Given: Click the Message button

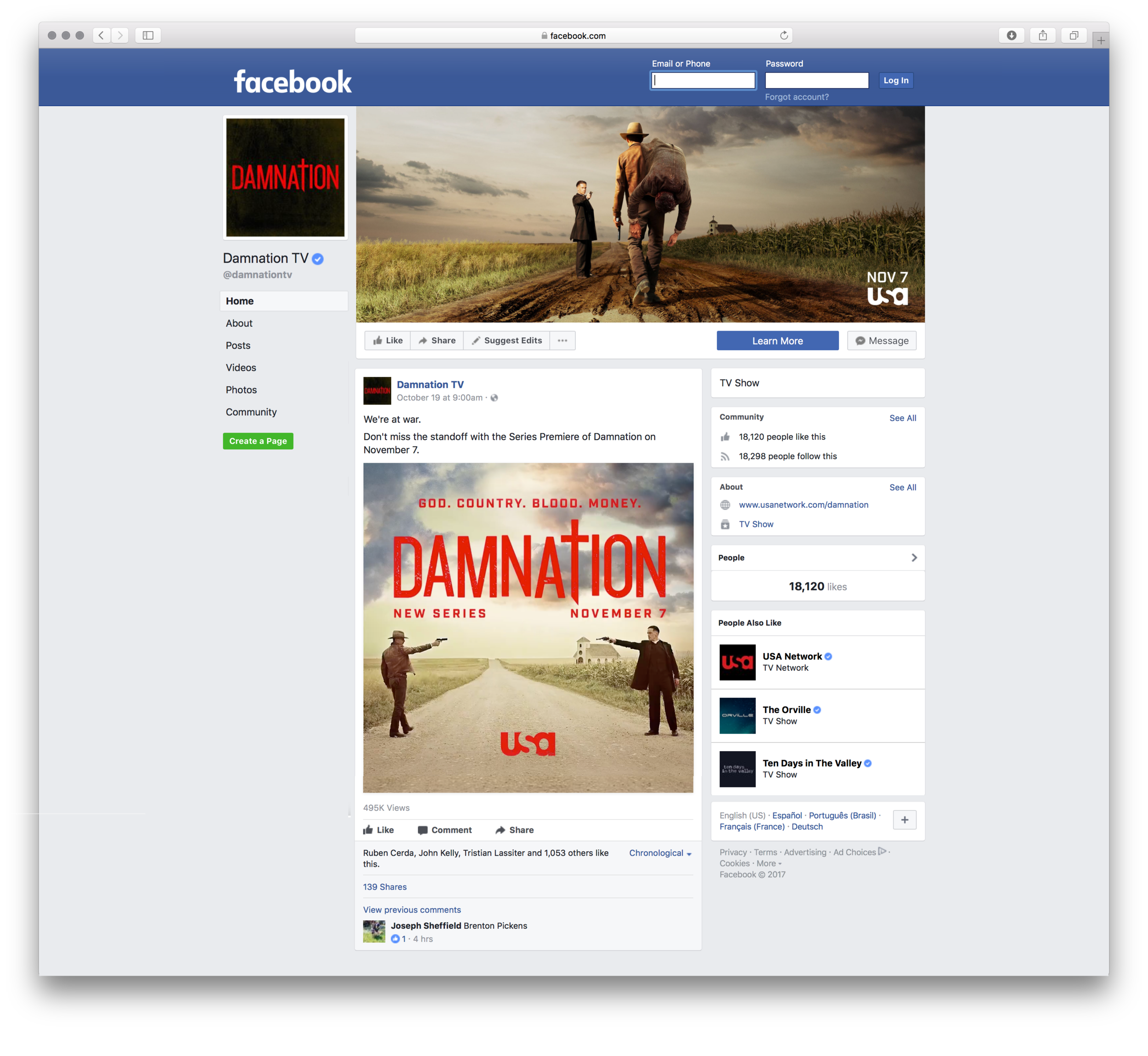Looking at the screenshot, I should tap(882, 341).
